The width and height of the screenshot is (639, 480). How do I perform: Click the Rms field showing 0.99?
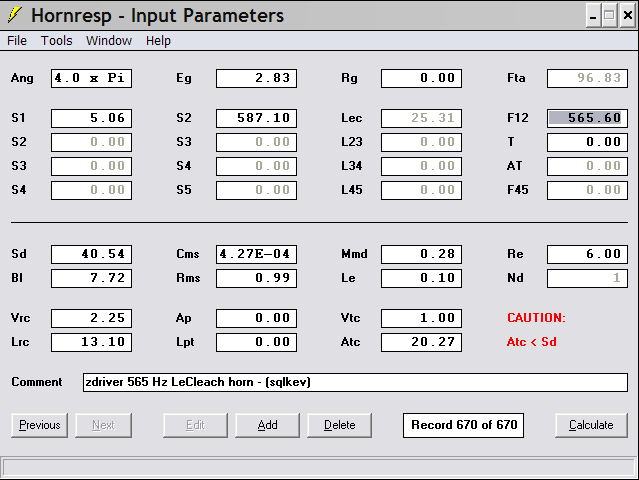pos(256,278)
